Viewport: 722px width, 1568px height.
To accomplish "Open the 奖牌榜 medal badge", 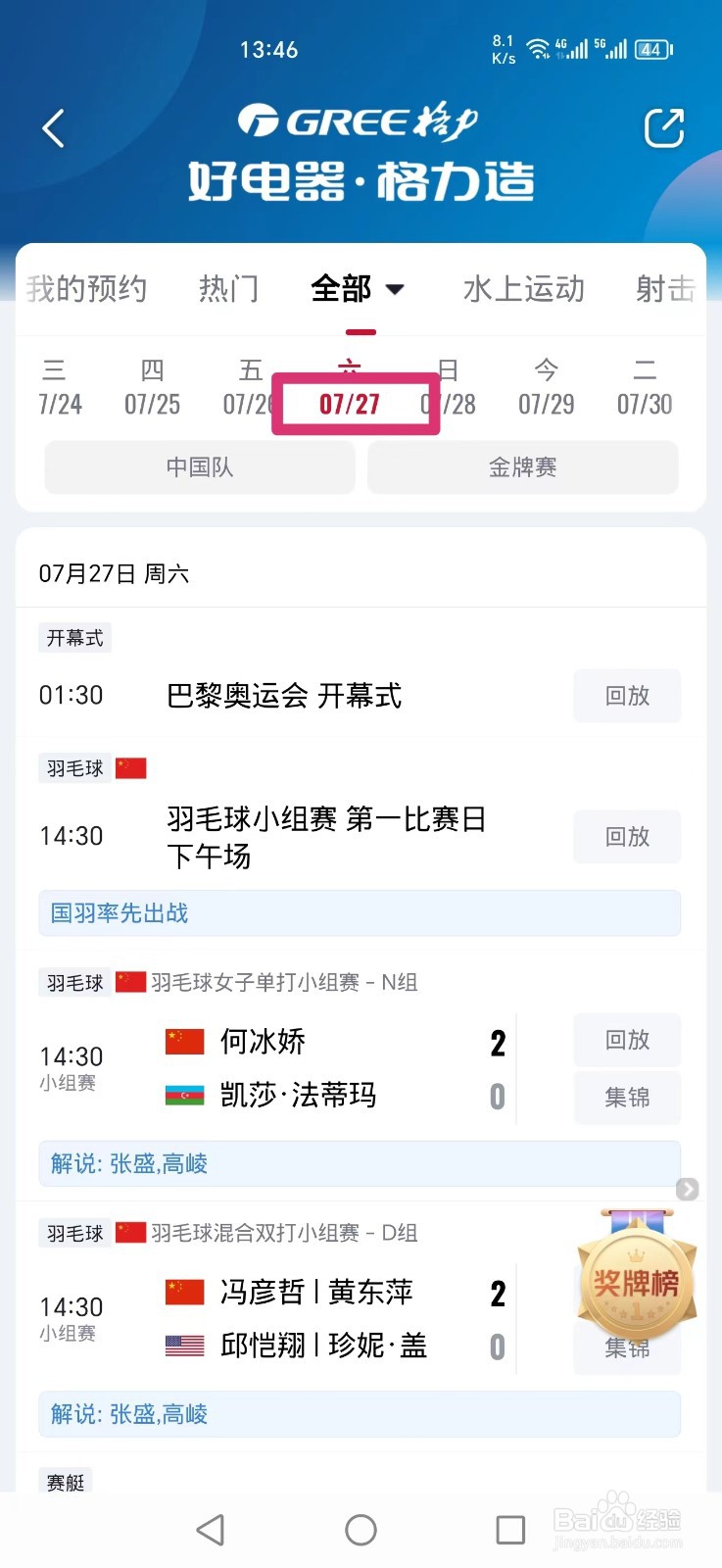I will [636, 1277].
